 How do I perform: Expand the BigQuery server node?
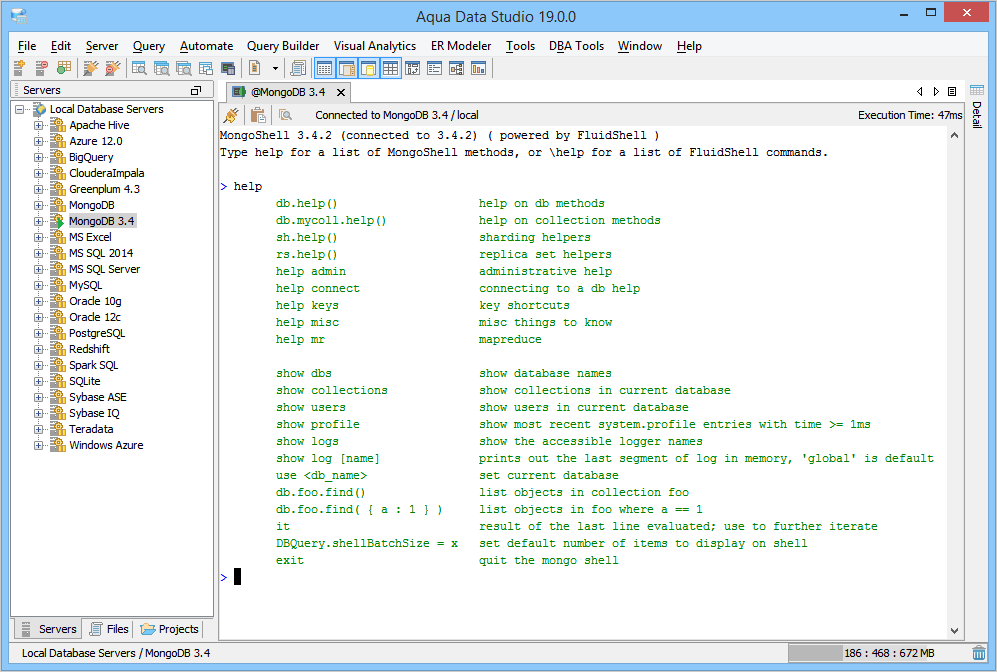point(39,157)
